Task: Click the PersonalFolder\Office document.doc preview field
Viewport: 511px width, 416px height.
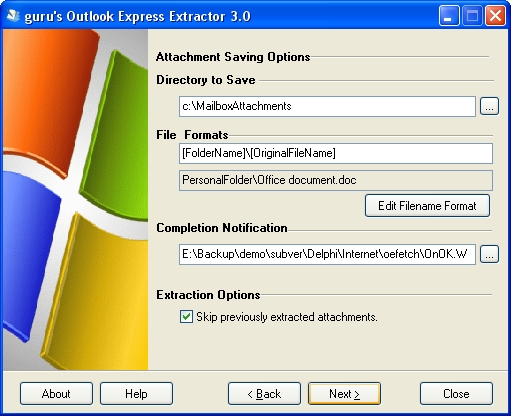Action: [336, 180]
